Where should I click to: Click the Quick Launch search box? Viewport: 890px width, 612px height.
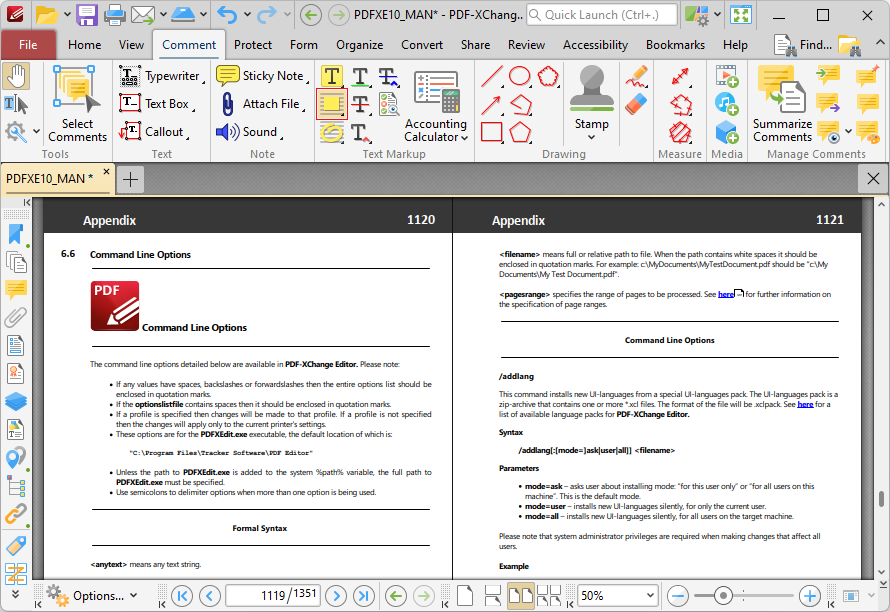click(x=602, y=15)
